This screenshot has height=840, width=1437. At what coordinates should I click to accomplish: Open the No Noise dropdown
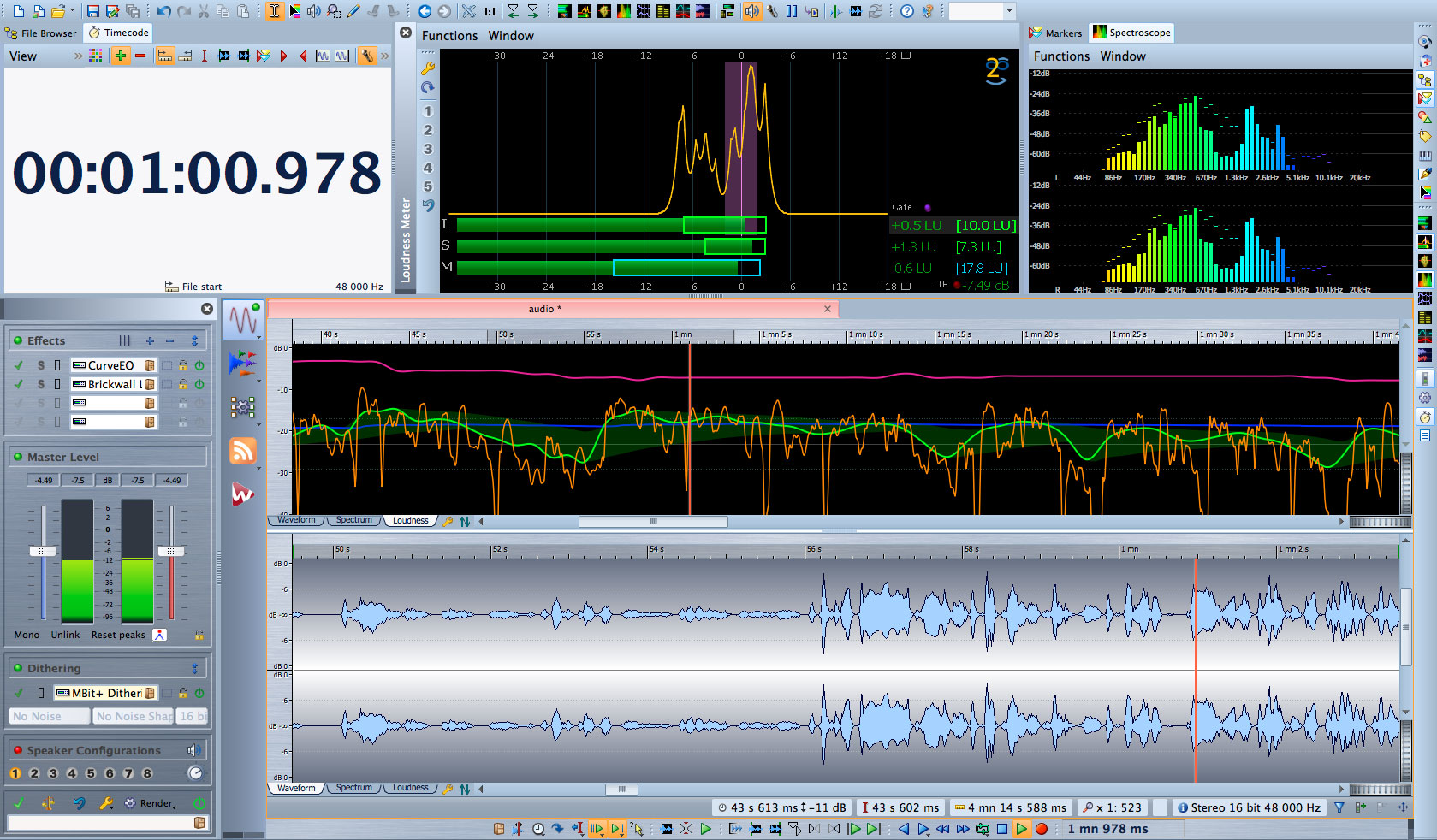tap(49, 716)
